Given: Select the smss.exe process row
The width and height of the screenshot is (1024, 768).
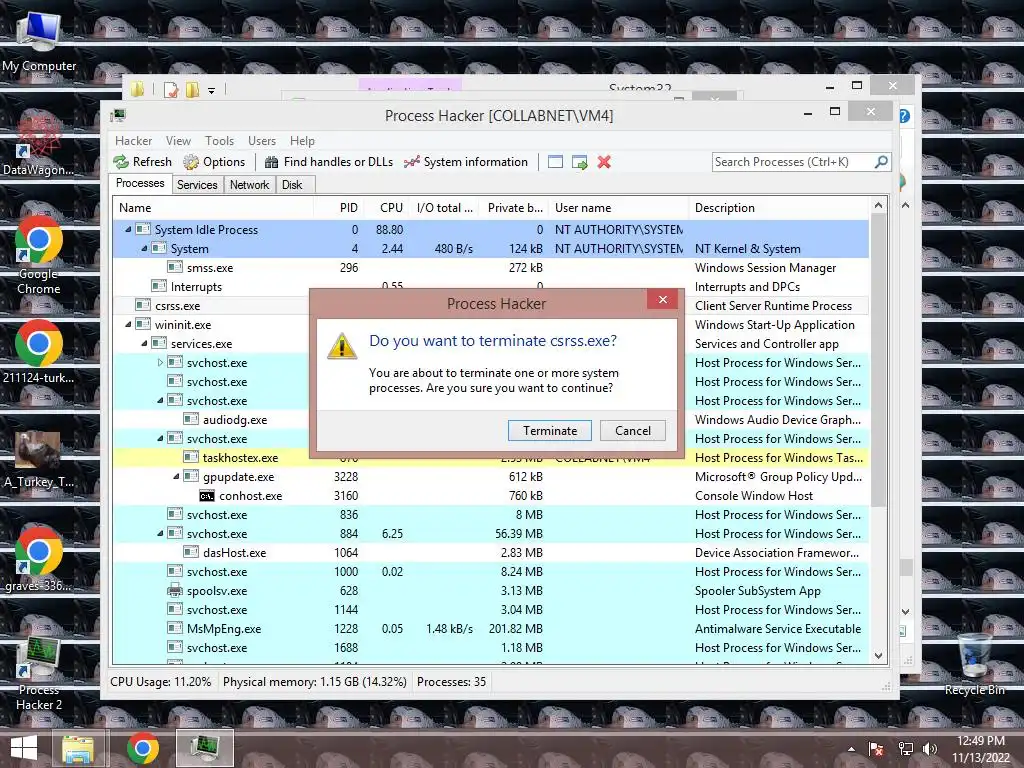Looking at the screenshot, I should tap(490, 268).
